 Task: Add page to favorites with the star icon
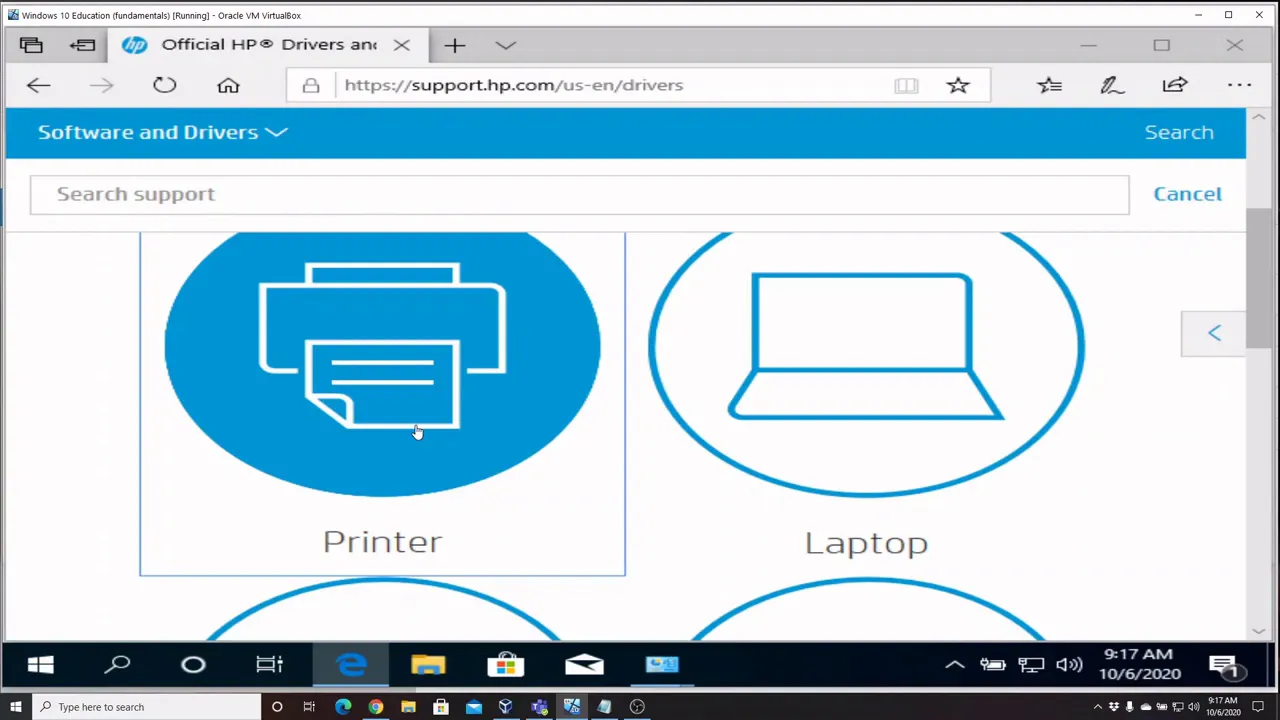tap(958, 85)
